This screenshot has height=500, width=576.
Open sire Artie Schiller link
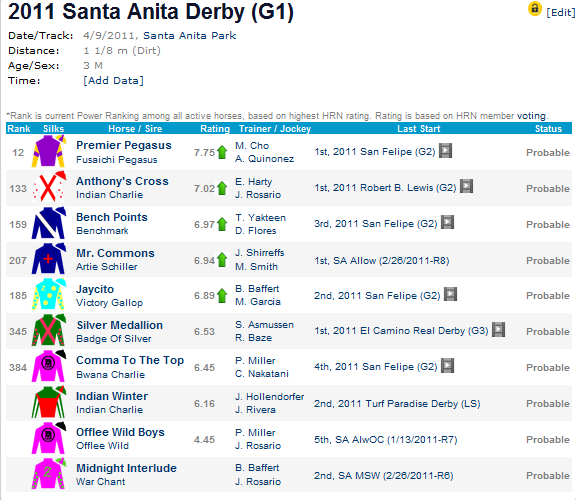107,267
